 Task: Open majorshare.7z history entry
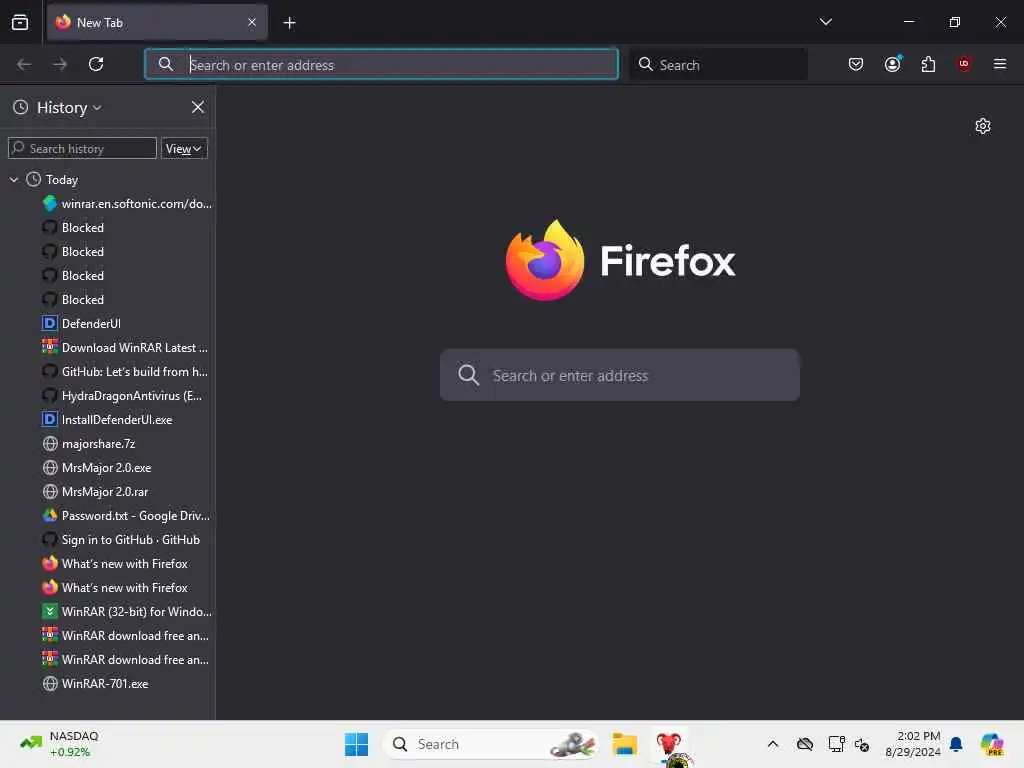click(89, 444)
